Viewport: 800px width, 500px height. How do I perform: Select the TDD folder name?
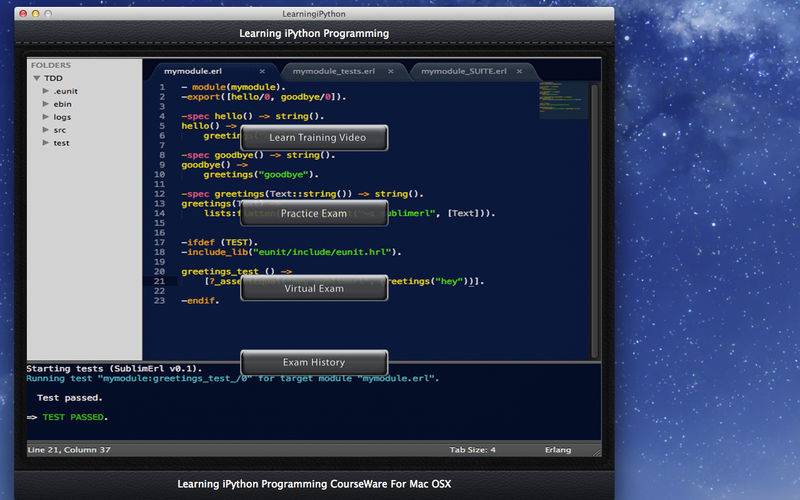(x=53, y=78)
